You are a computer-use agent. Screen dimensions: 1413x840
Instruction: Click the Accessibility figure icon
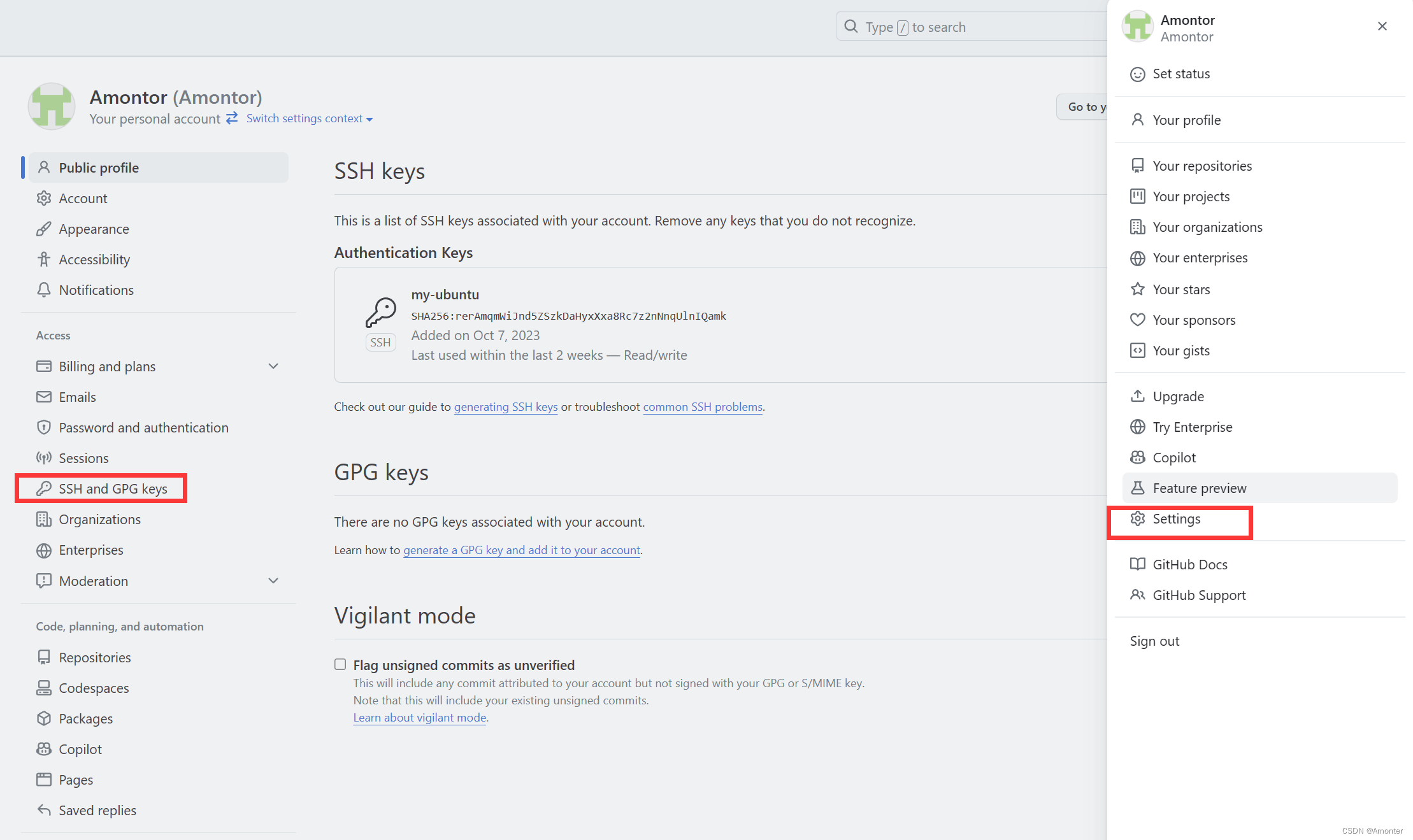[44, 259]
